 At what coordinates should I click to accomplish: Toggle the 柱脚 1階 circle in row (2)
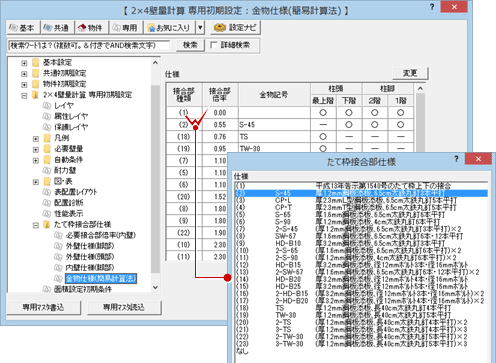click(401, 125)
